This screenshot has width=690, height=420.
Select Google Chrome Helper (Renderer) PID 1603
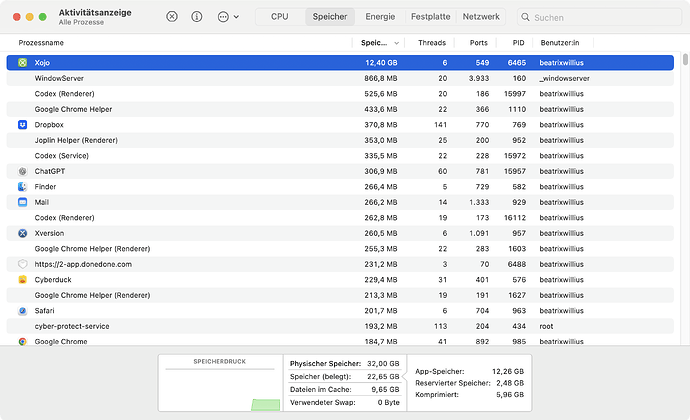(x=340, y=249)
